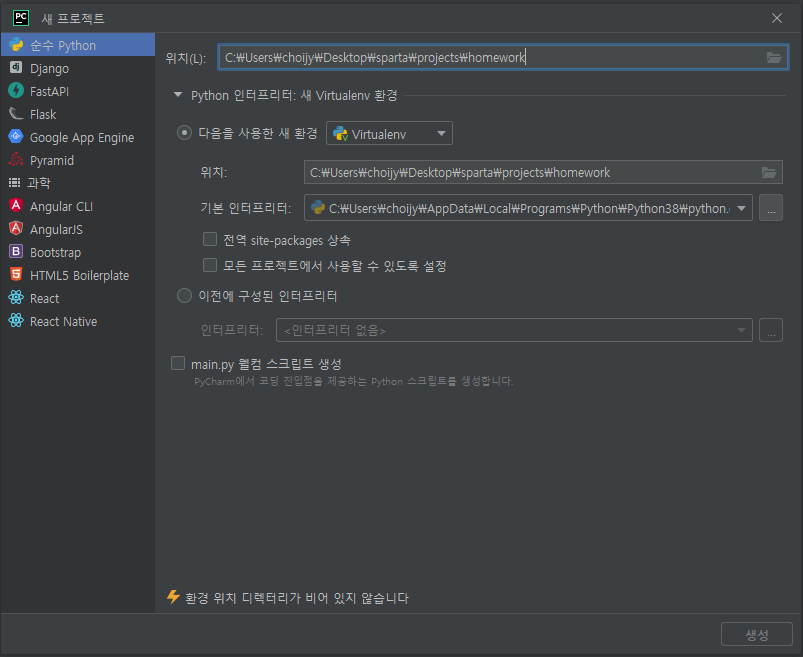Choose Django in project type list

49,69
